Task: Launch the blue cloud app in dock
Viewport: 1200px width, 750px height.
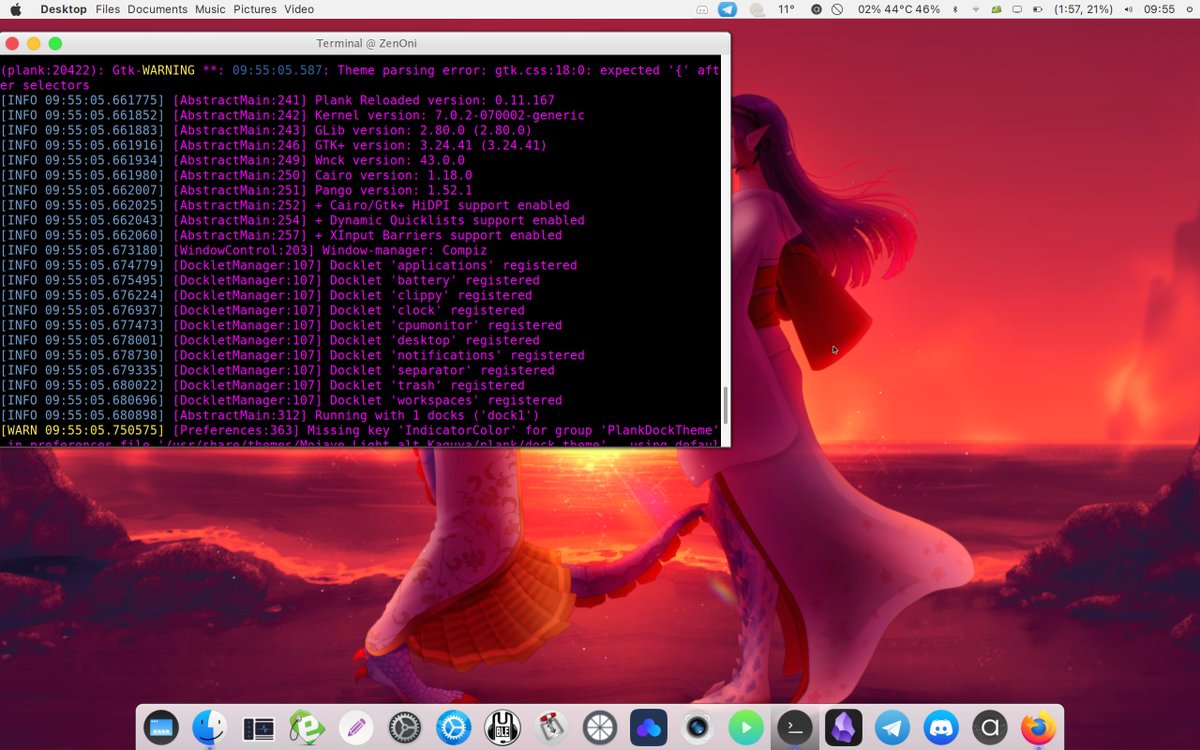Action: [x=649, y=727]
